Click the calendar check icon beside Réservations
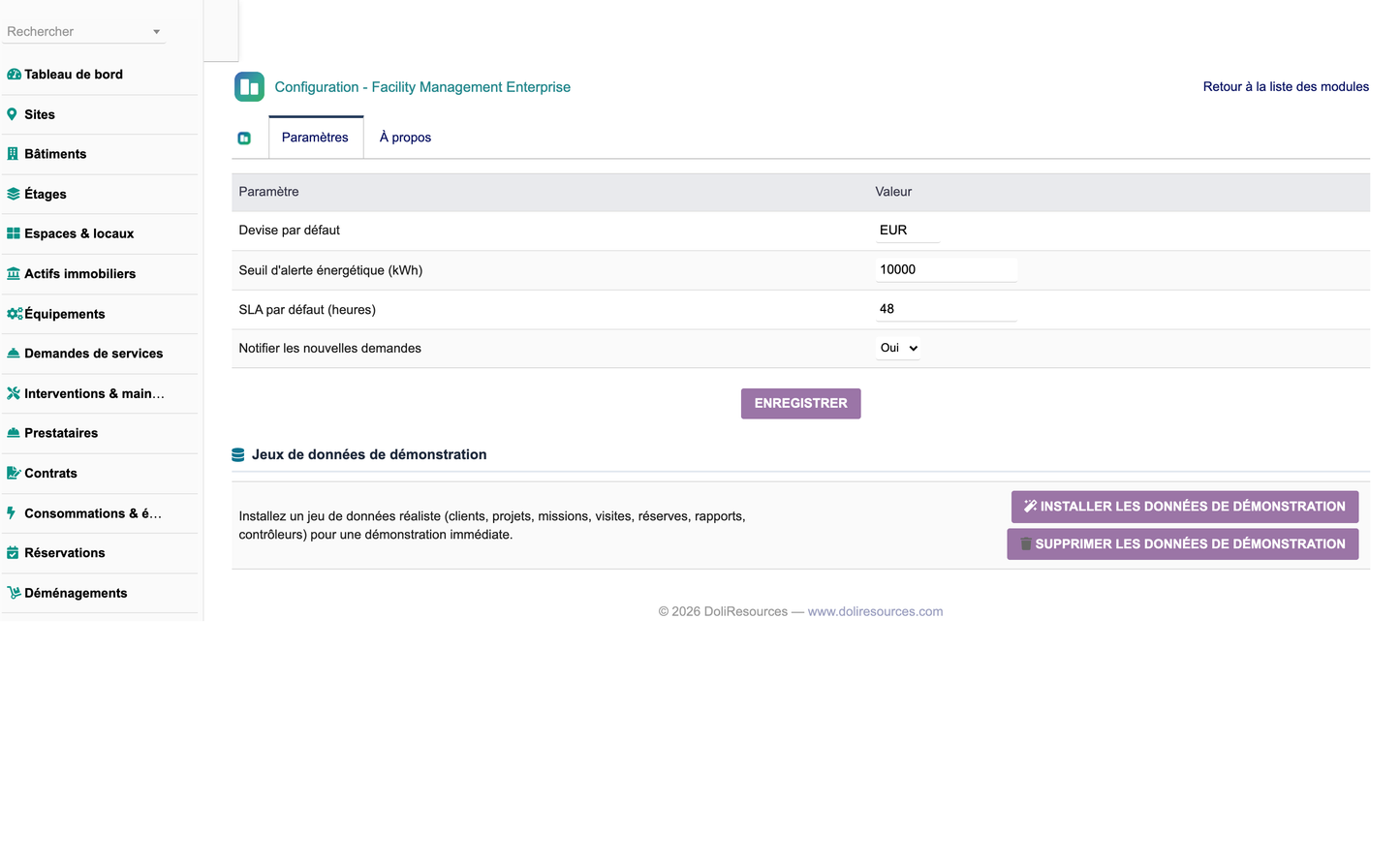Viewport: 1400px width, 866px height. point(13,553)
